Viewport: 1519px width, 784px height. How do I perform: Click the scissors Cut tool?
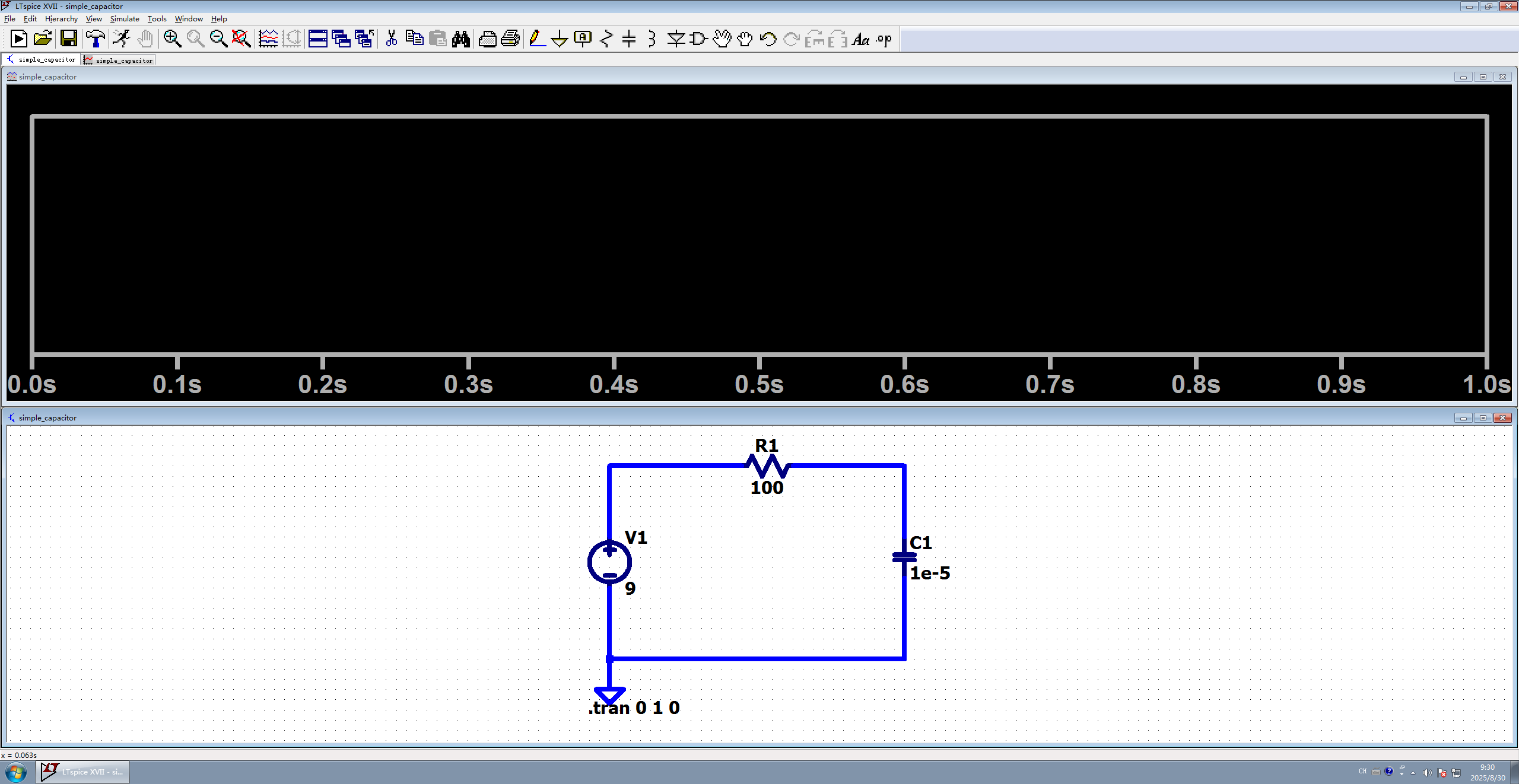[391, 39]
